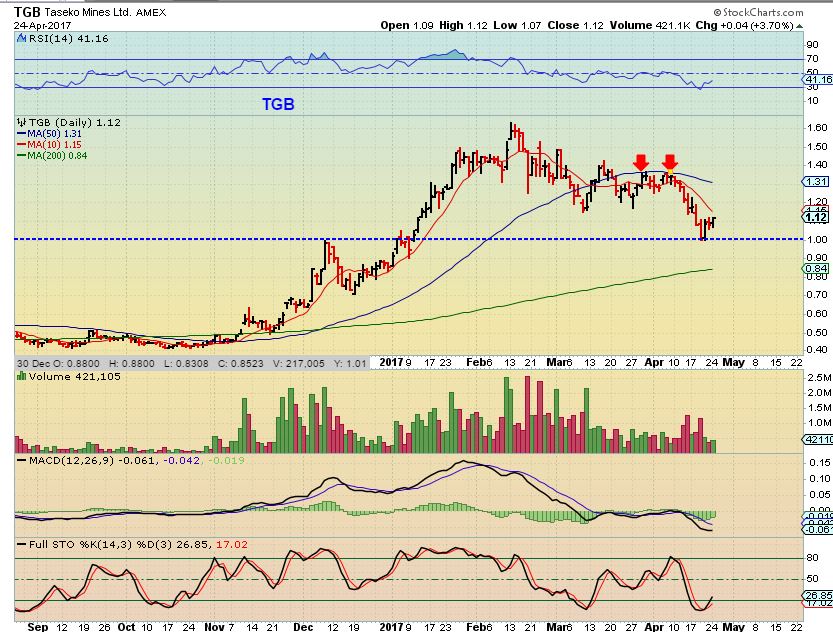Image resolution: width=833 pixels, height=632 pixels.
Task: Click the 'Feb' label on middle date axis
Action: (x=476, y=362)
